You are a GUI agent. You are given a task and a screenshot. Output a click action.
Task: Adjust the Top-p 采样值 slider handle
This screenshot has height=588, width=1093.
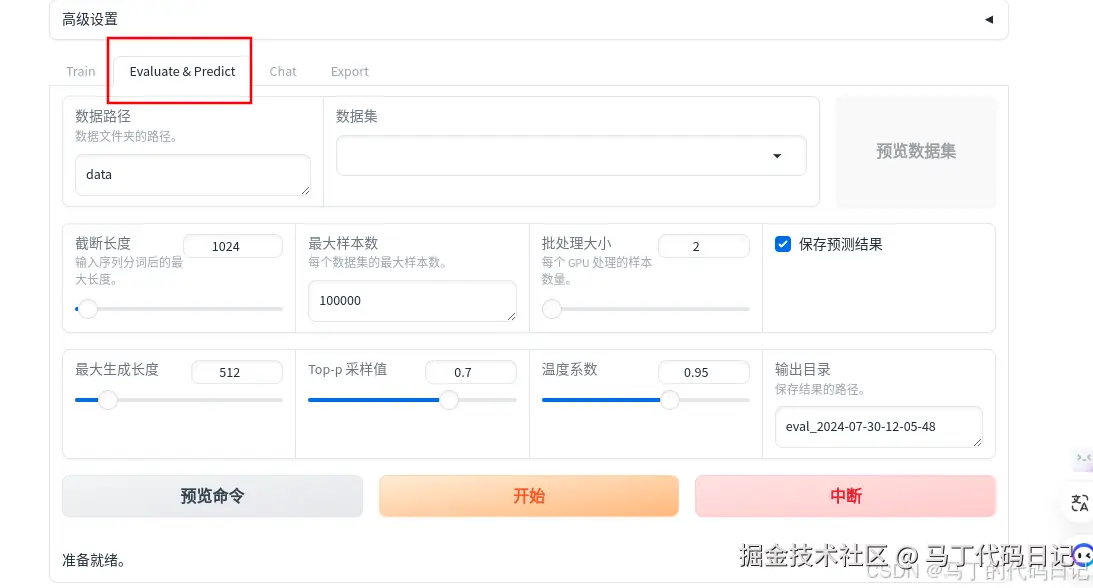pos(449,400)
